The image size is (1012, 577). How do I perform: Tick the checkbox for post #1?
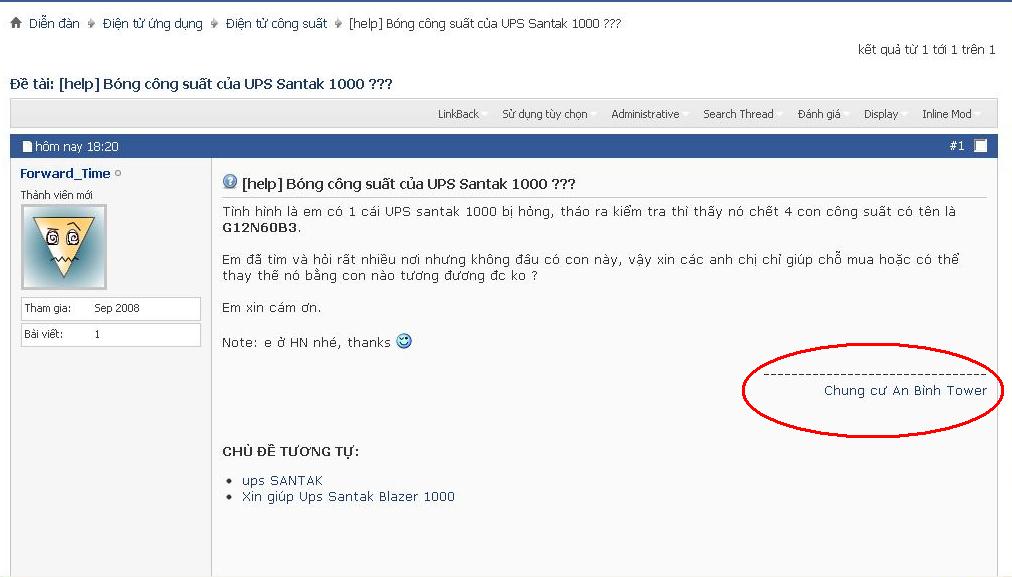click(x=980, y=146)
